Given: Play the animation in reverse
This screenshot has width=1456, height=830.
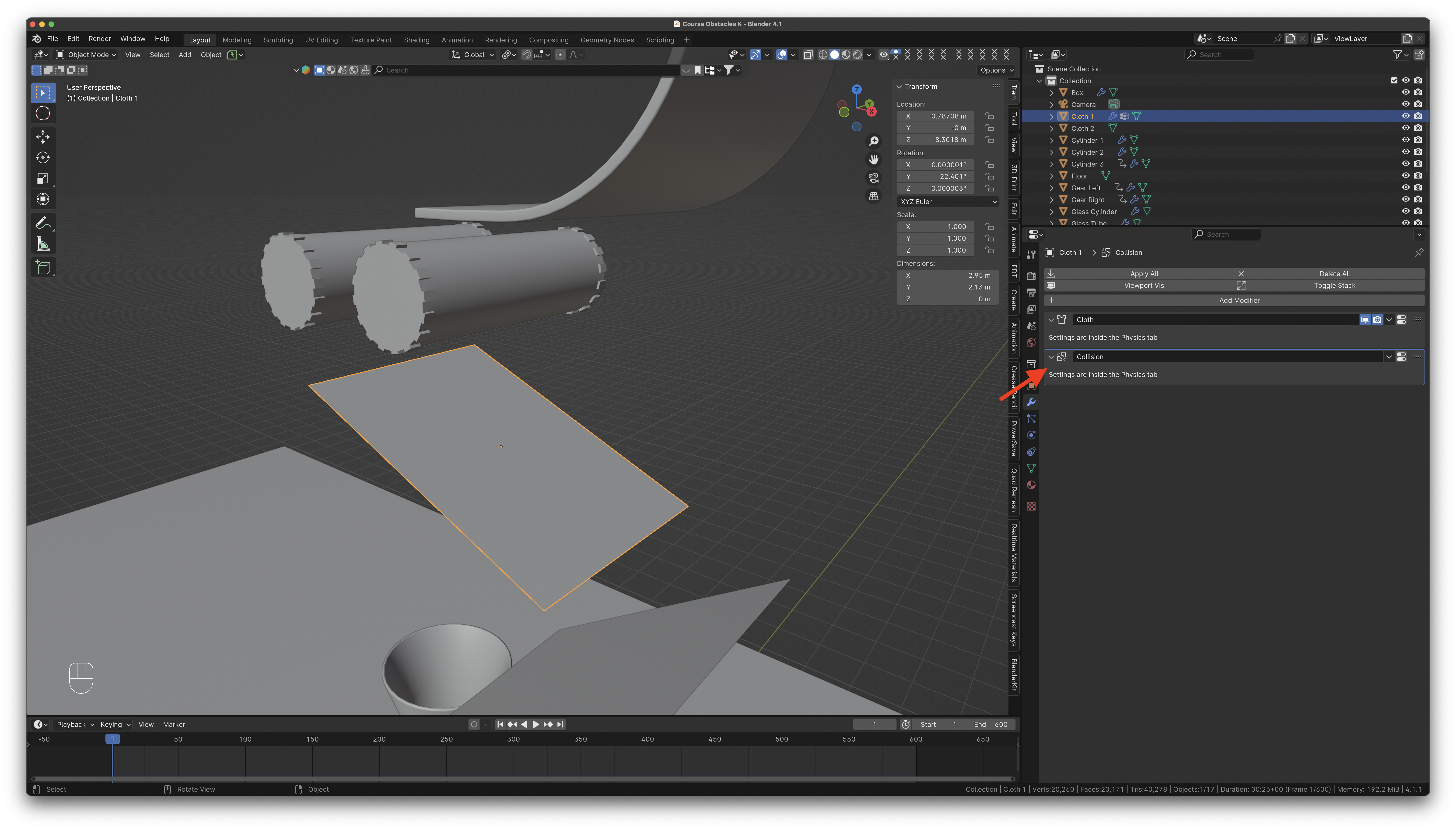Looking at the screenshot, I should [524, 725].
